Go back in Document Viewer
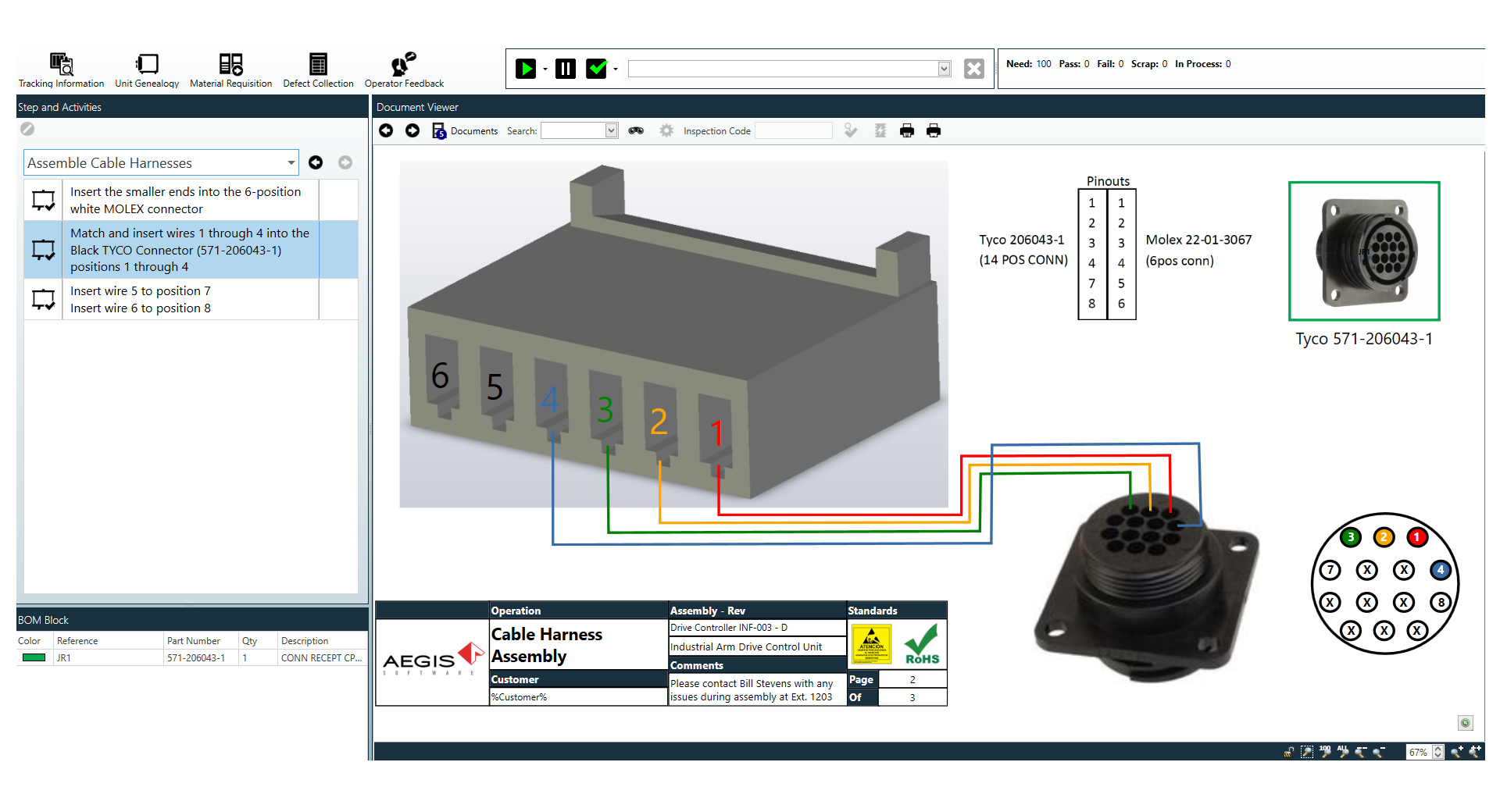1500x812 pixels. point(386,130)
